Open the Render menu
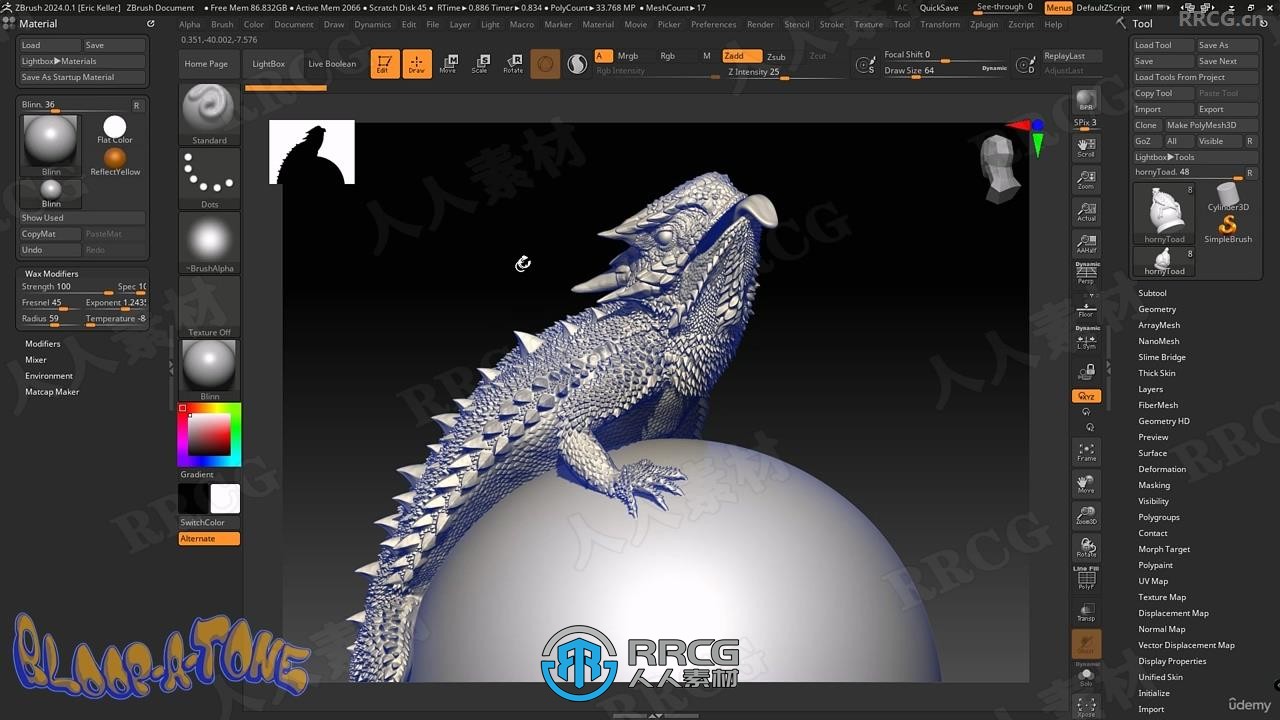 click(760, 24)
